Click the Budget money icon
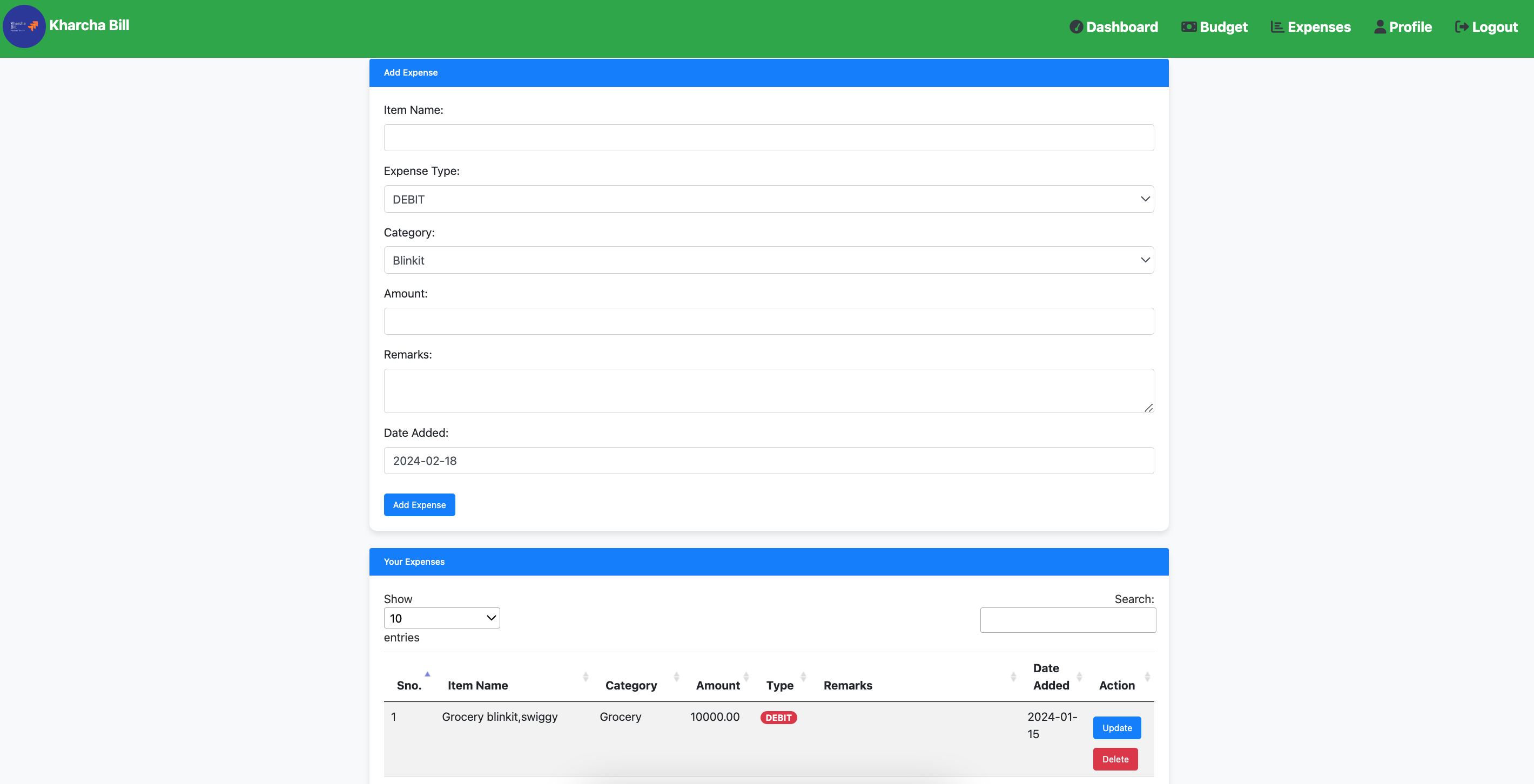 (1189, 27)
